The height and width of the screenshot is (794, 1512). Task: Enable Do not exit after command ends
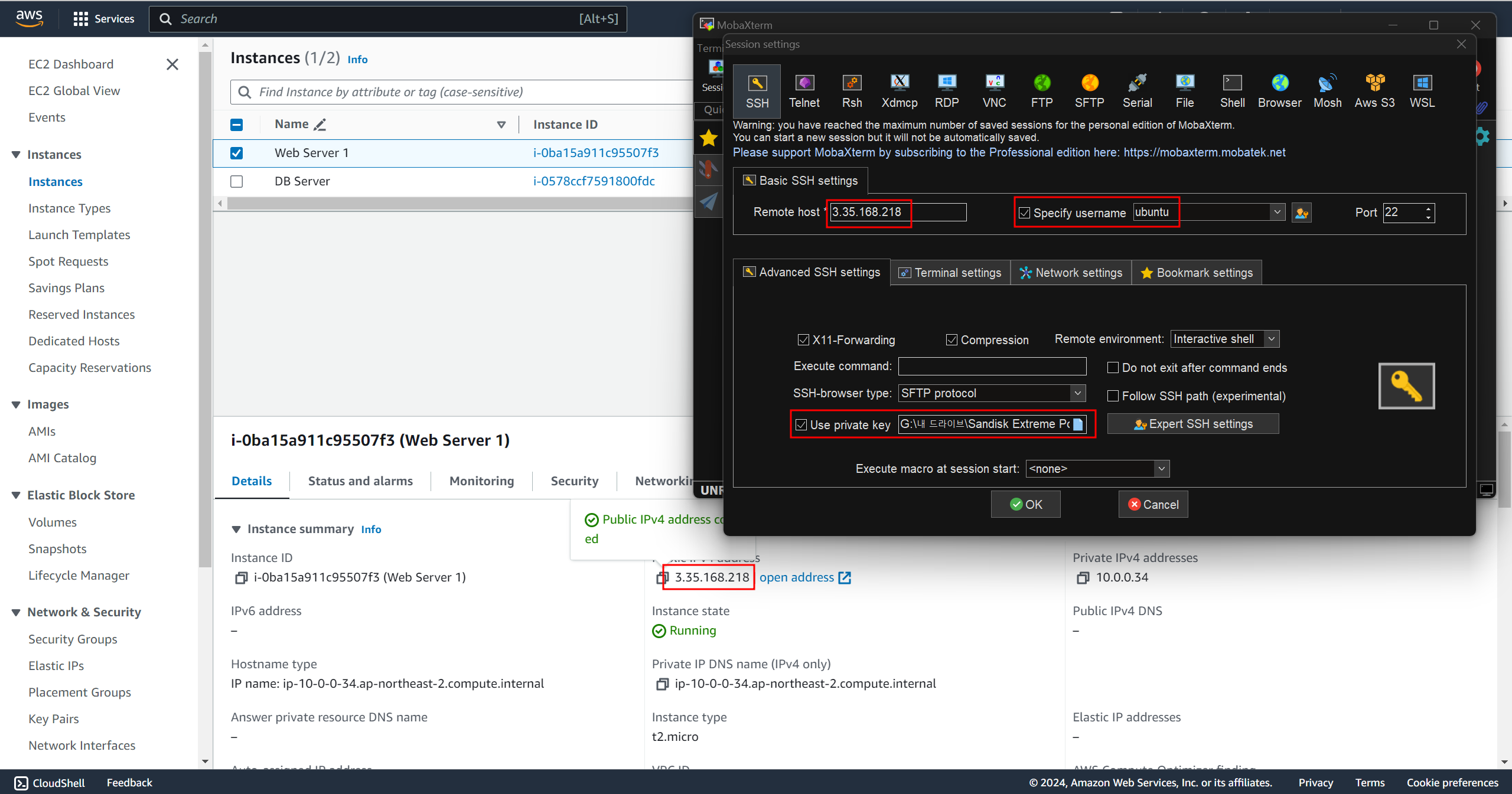click(x=1113, y=368)
